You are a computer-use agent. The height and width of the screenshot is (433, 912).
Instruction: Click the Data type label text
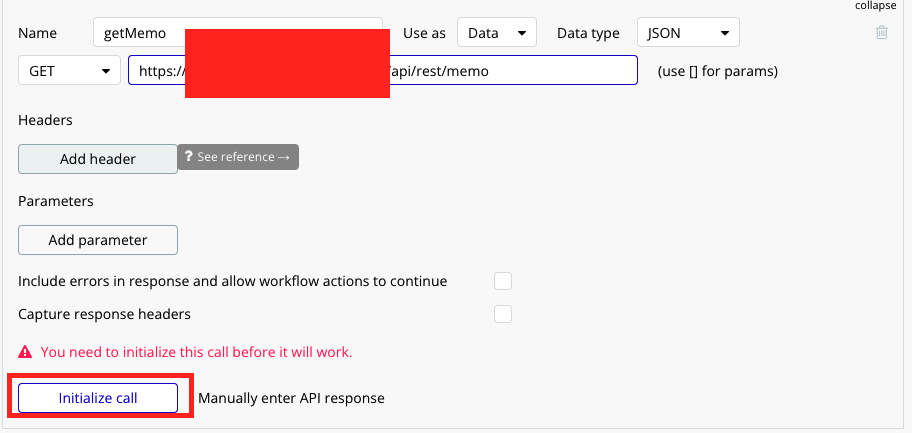point(588,33)
